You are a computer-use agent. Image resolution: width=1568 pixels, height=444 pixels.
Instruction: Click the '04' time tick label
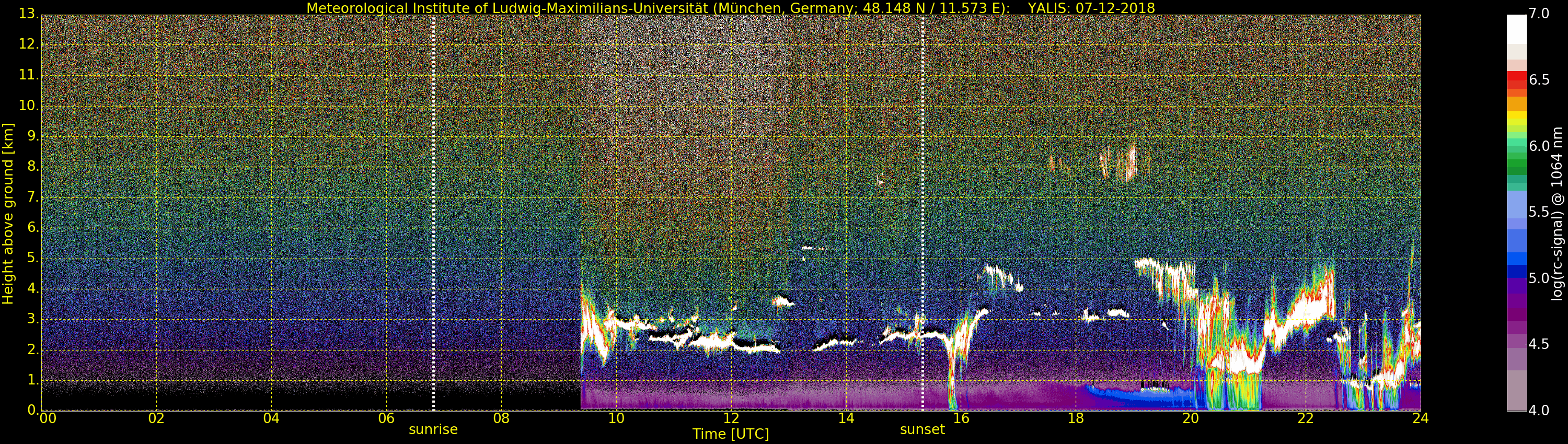coord(271,418)
